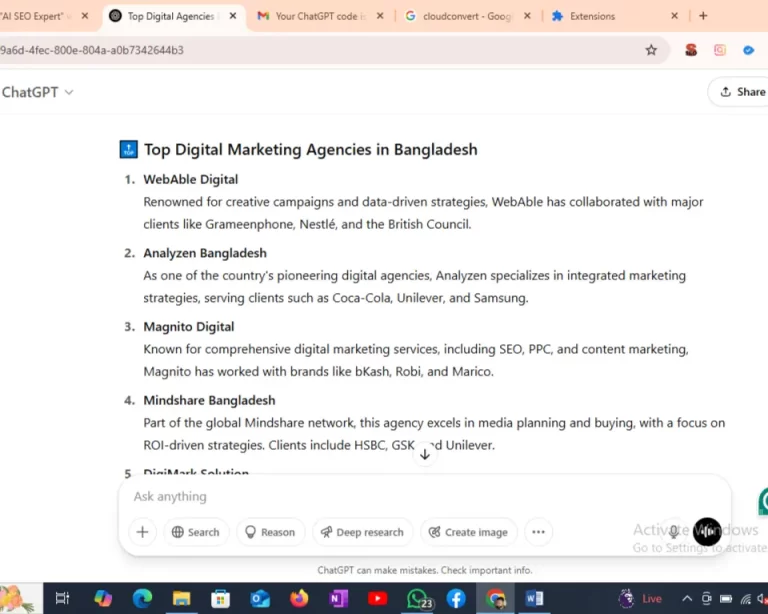Viewport: 768px width, 614px height.
Task: Click the Share button
Action: [742, 92]
